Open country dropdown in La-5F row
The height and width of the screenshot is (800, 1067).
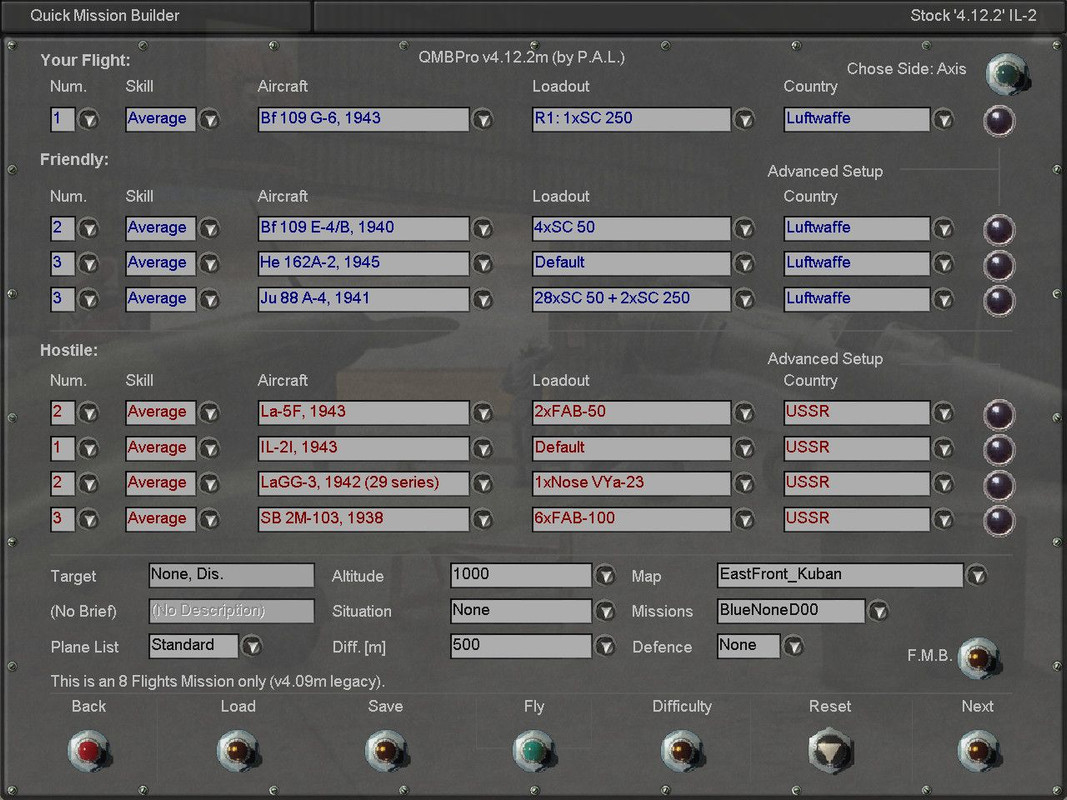click(x=943, y=413)
